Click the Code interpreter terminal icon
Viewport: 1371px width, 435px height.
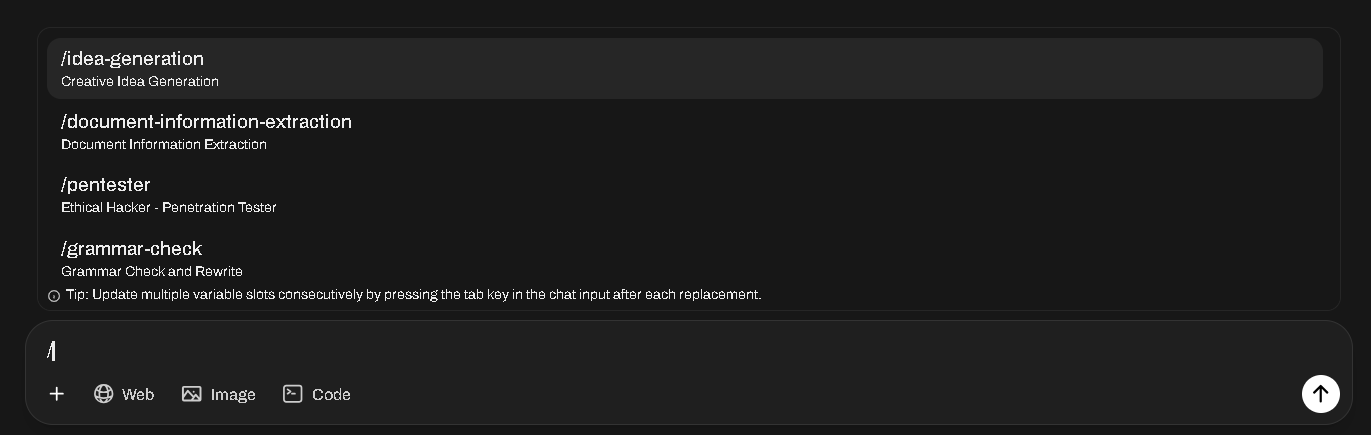click(292, 394)
